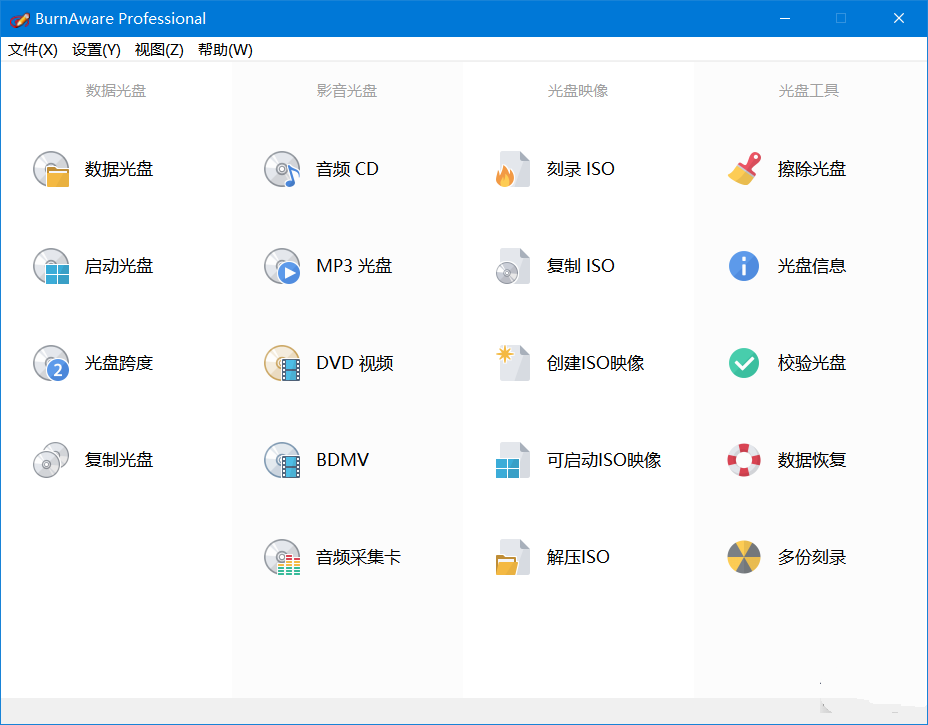Select the 数据恢复 lifebuoy icon
This screenshot has width=928, height=725.
(744, 460)
